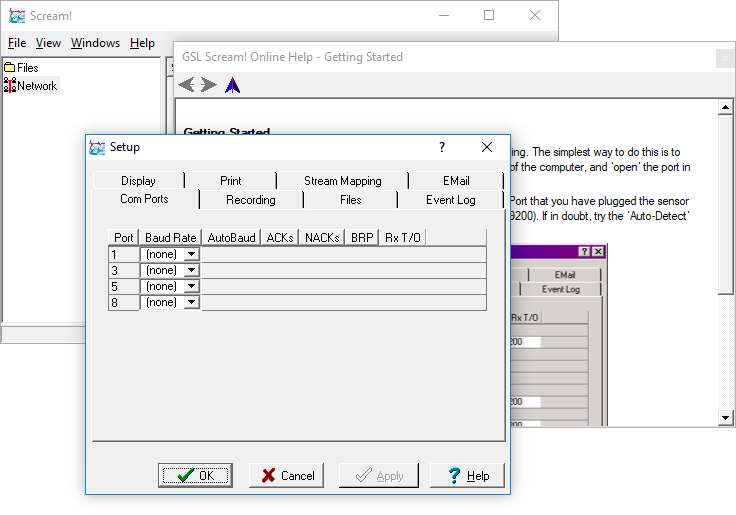The width and height of the screenshot is (736, 515).
Task: Open baud rate dropdown for port 3
Action: tap(192, 270)
